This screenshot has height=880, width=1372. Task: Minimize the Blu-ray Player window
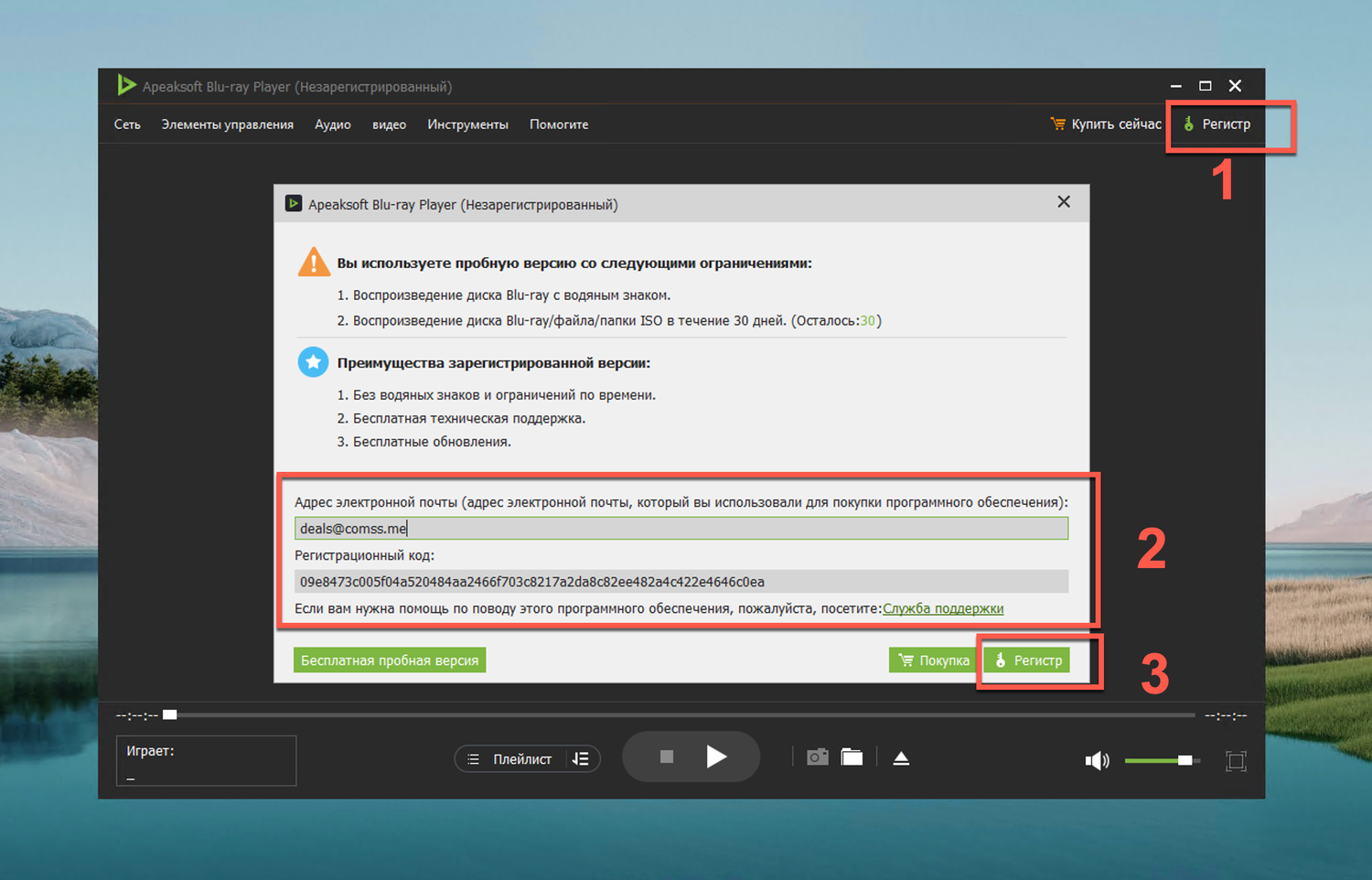pos(1176,86)
